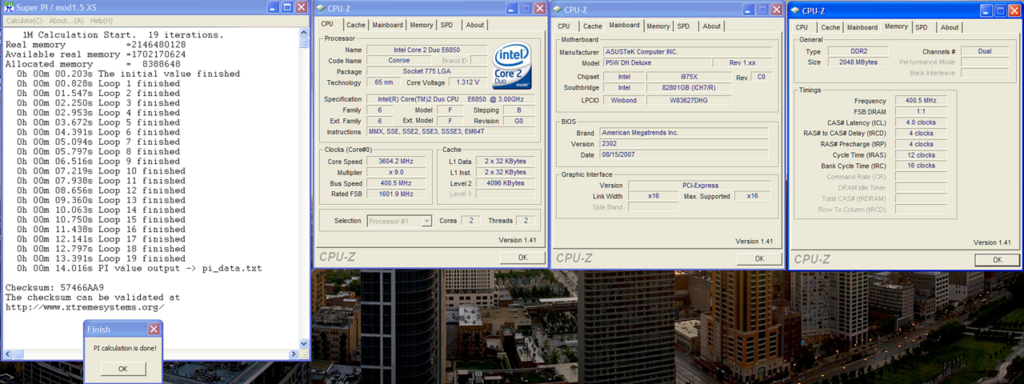Image resolution: width=1024 pixels, height=384 pixels.
Task: Select the SPD tab in the Memory CPU-Z window
Action: 921,27
